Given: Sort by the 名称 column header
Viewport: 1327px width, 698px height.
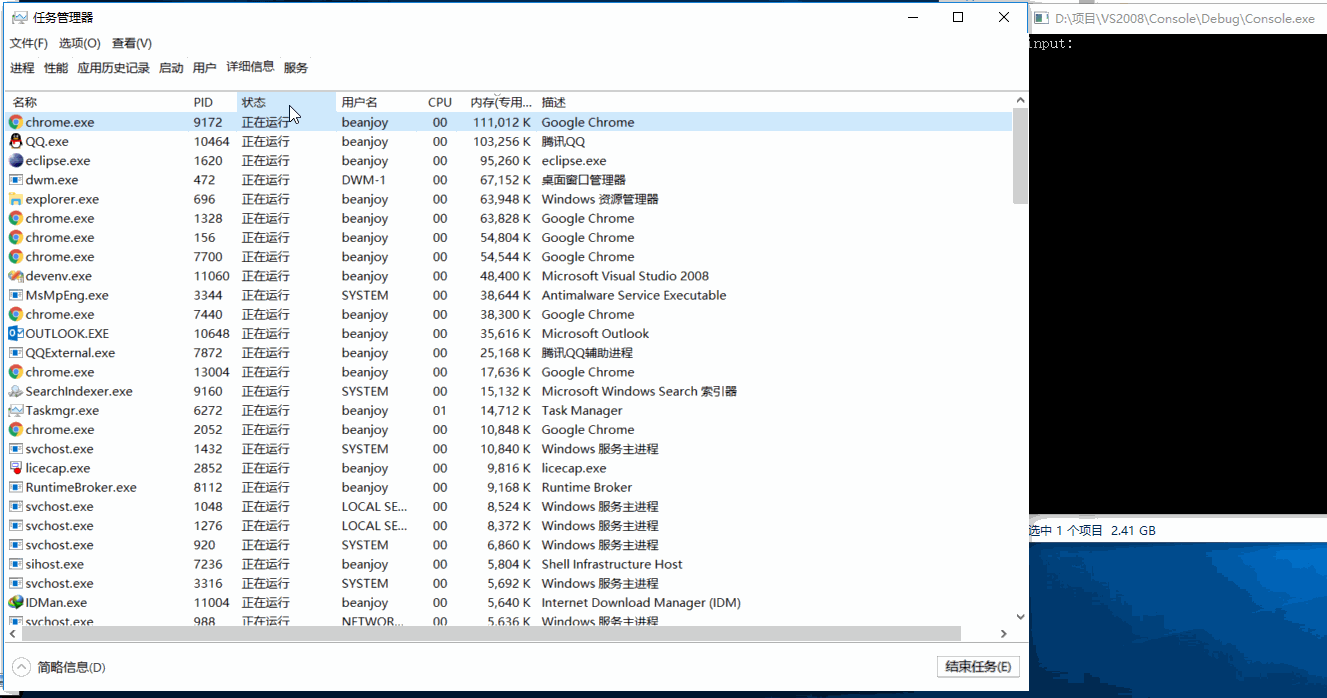Looking at the screenshot, I should pos(98,102).
